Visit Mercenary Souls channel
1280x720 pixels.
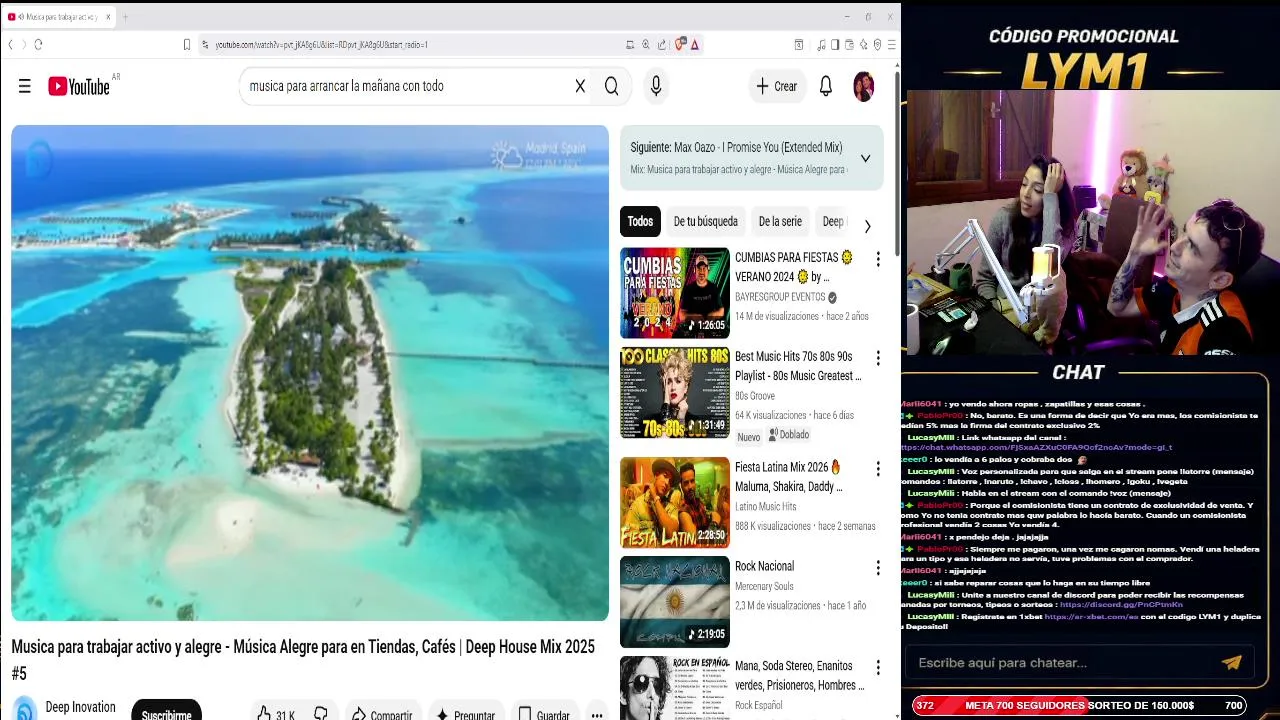tap(764, 586)
